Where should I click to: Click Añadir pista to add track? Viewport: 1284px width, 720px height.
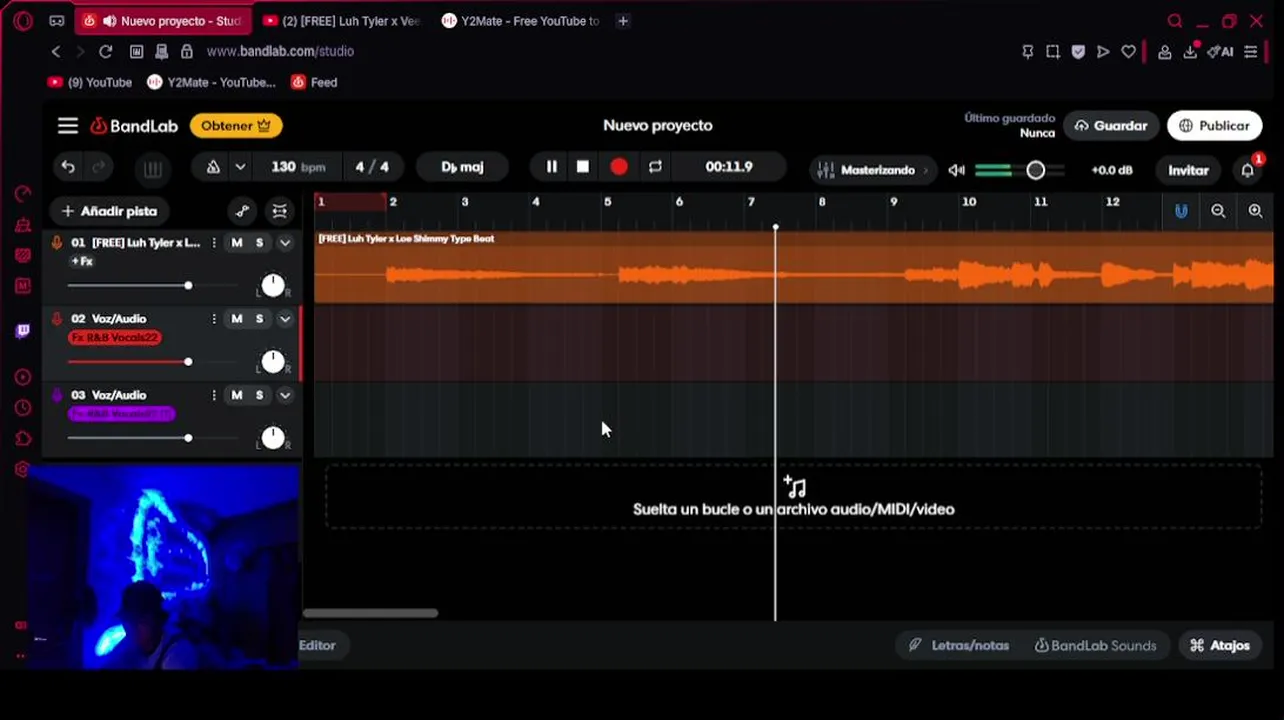110,211
